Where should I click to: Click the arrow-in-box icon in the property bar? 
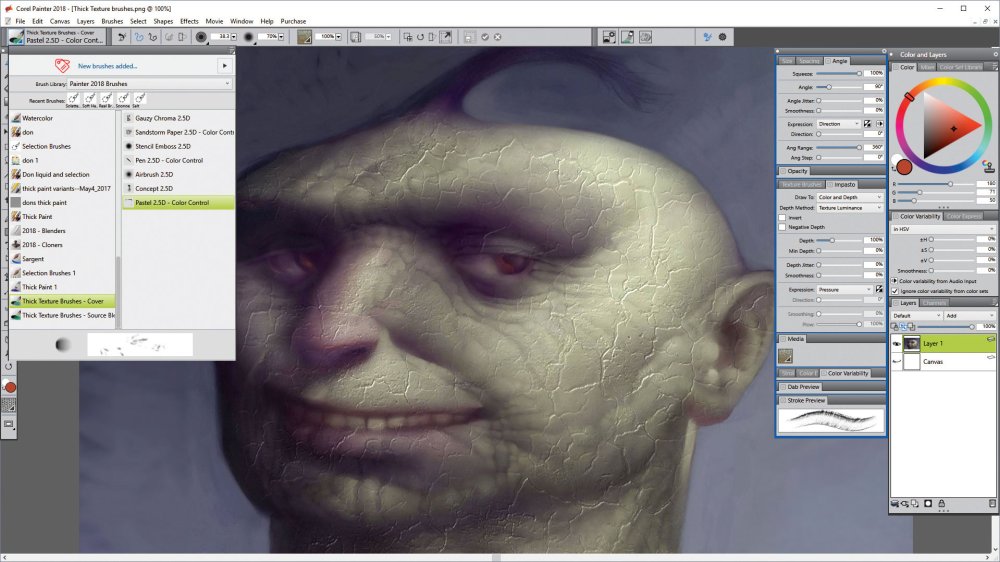click(446, 37)
